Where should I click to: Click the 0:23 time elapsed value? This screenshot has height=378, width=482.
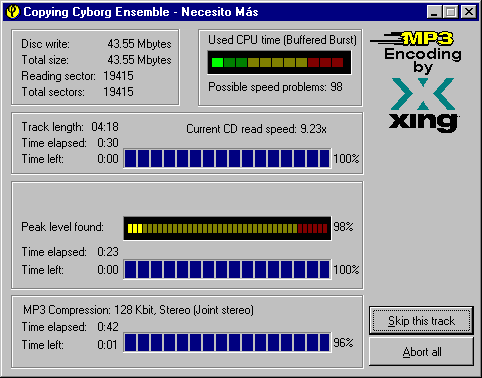click(108, 252)
